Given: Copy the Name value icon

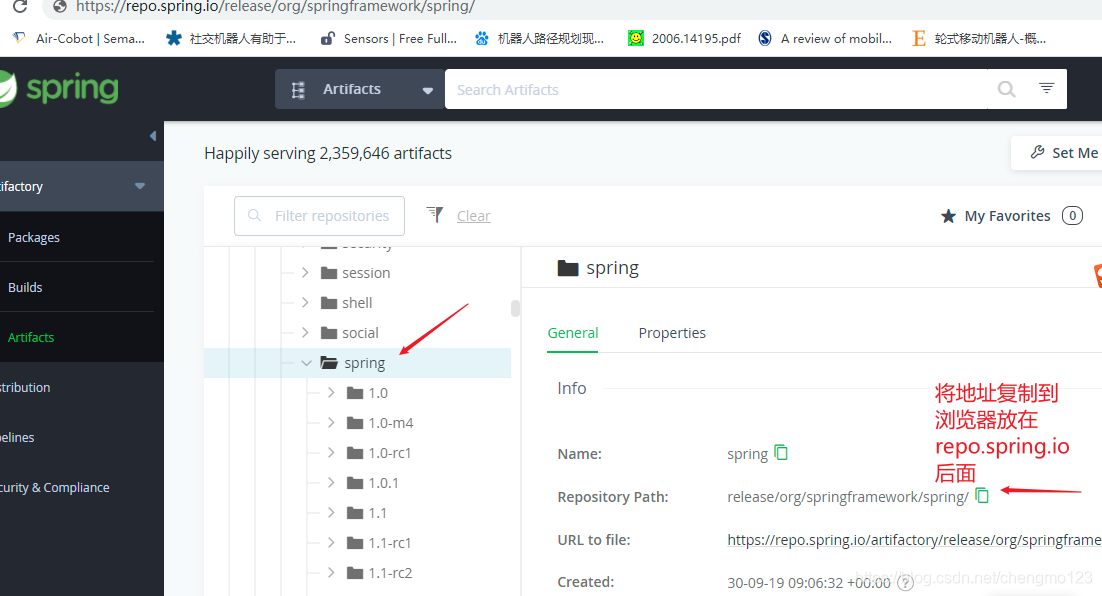Looking at the screenshot, I should coord(781,453).
